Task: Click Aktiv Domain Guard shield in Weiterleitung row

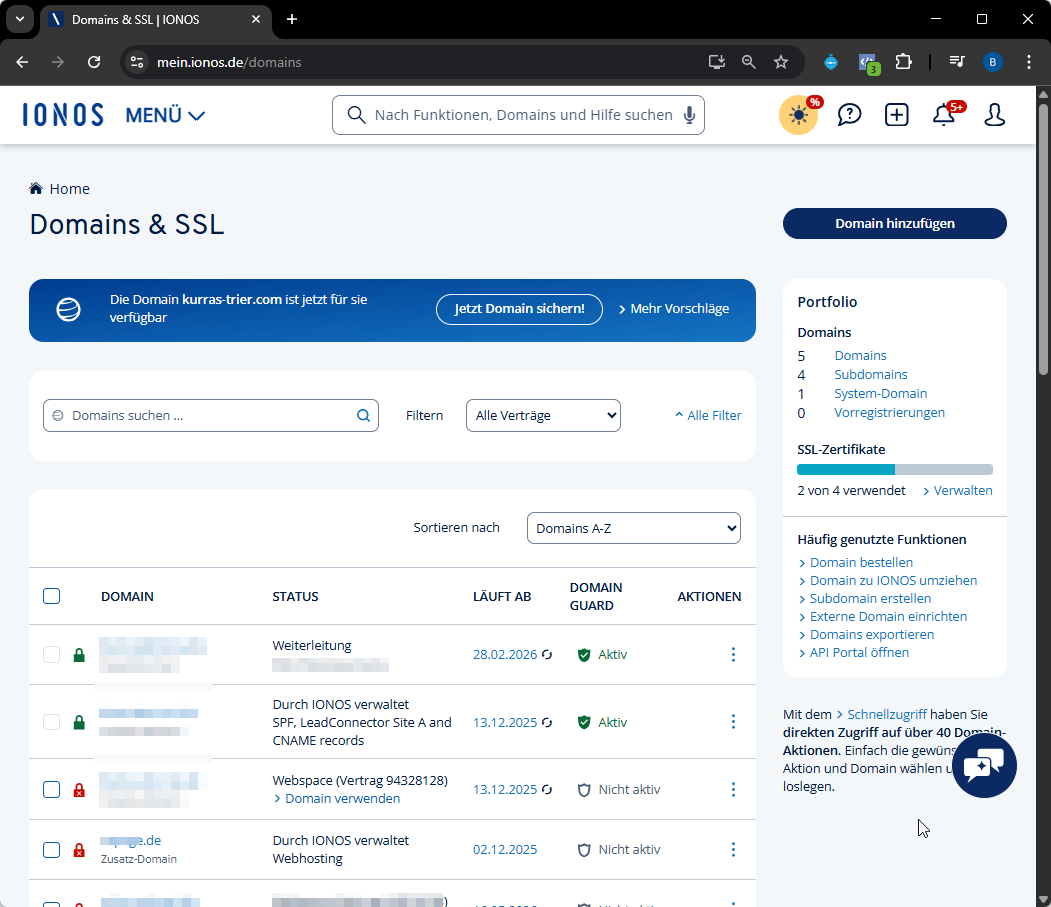Action: tap(584, 655)
